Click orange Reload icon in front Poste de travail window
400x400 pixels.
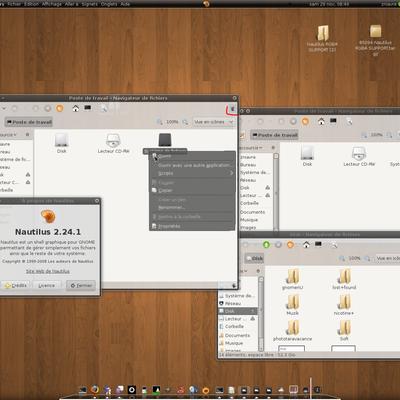point(60,108)
